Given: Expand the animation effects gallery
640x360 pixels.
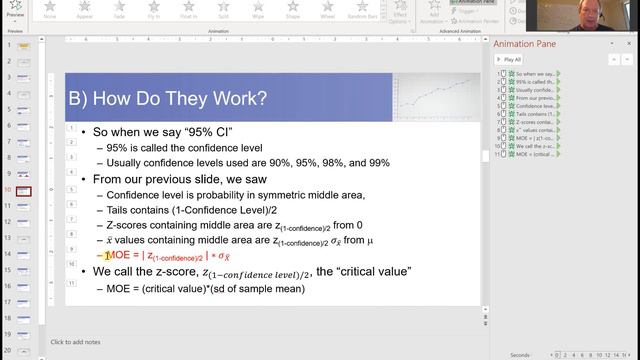Looking at the screenshot, I should pos(383,18).
